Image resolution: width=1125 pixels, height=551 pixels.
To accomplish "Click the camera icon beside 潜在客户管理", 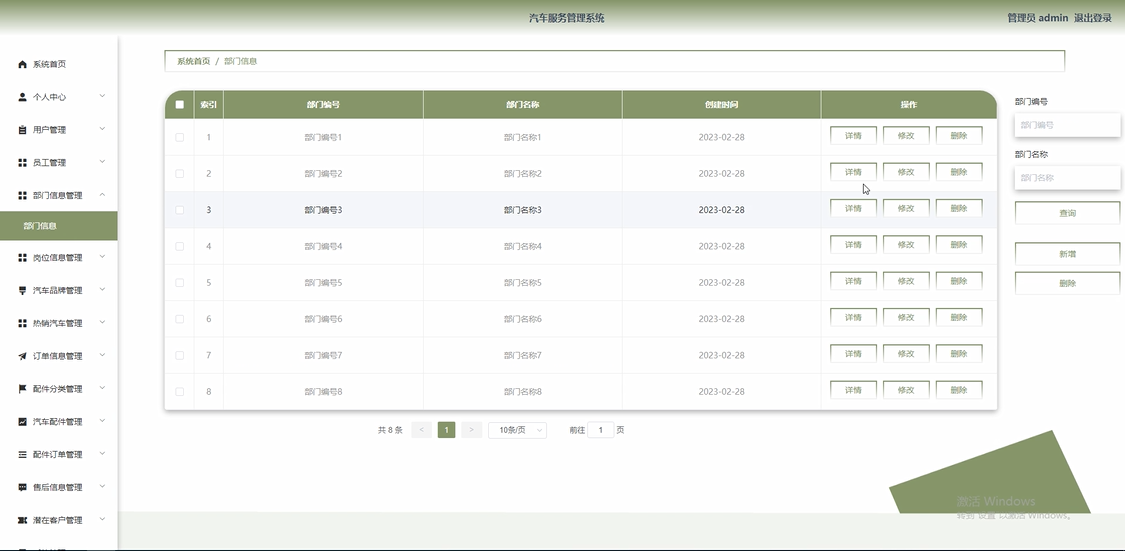I will (x=22, y=520).
